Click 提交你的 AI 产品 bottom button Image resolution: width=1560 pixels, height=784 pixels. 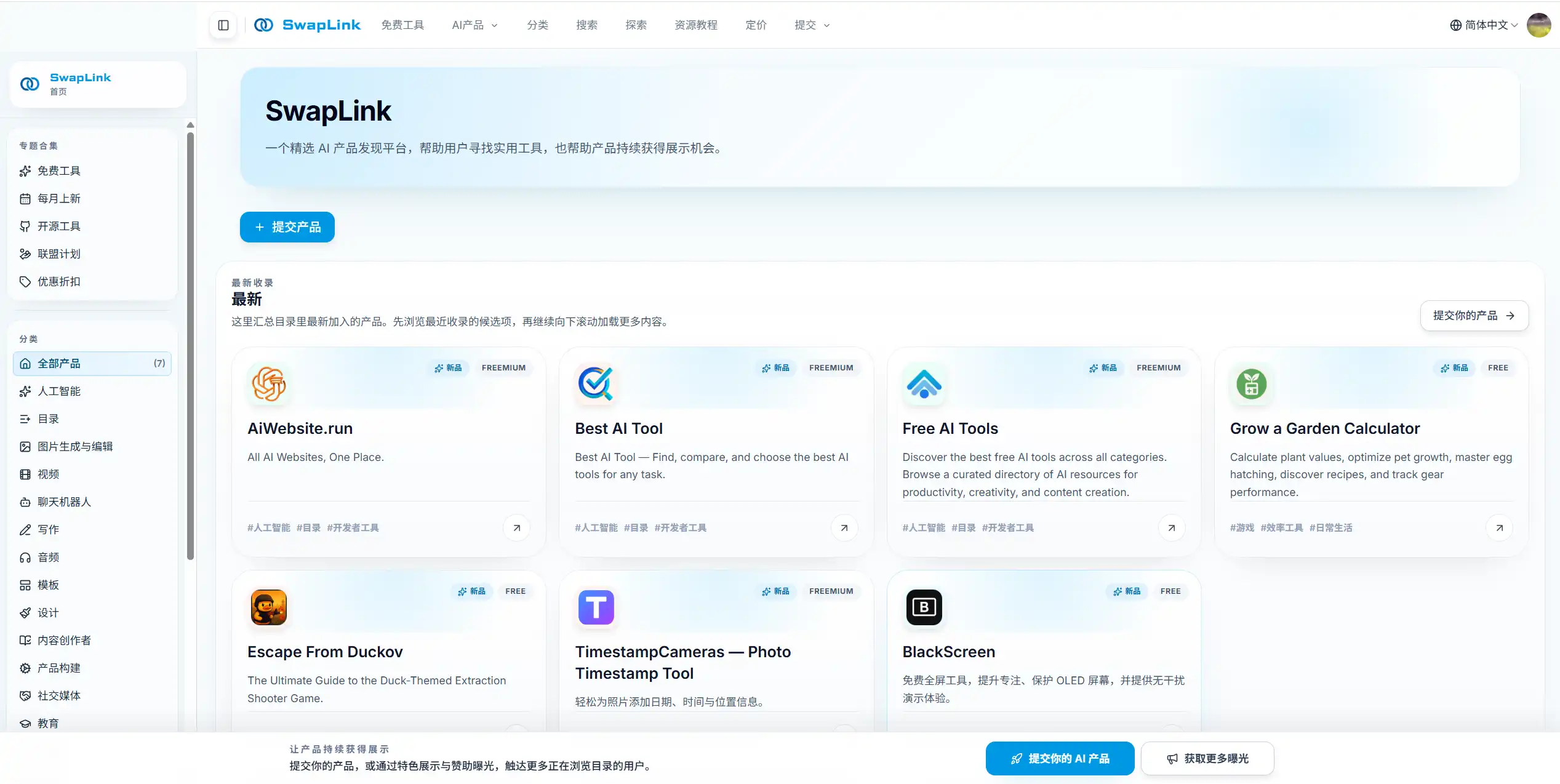coord(1060,759)
